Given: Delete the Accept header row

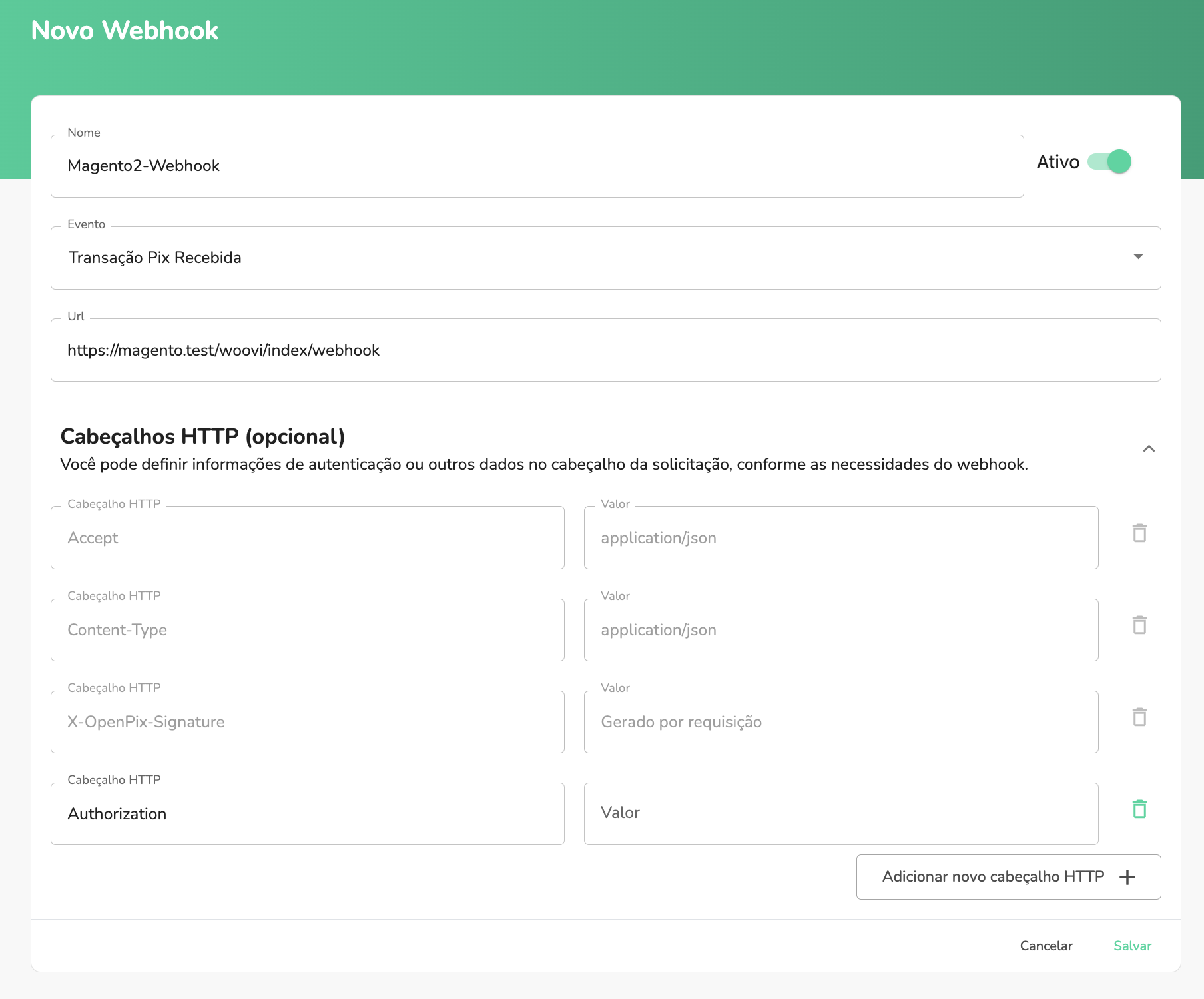Looking at the screenshot, I should pyautogui.click(x=1139, y=533).
